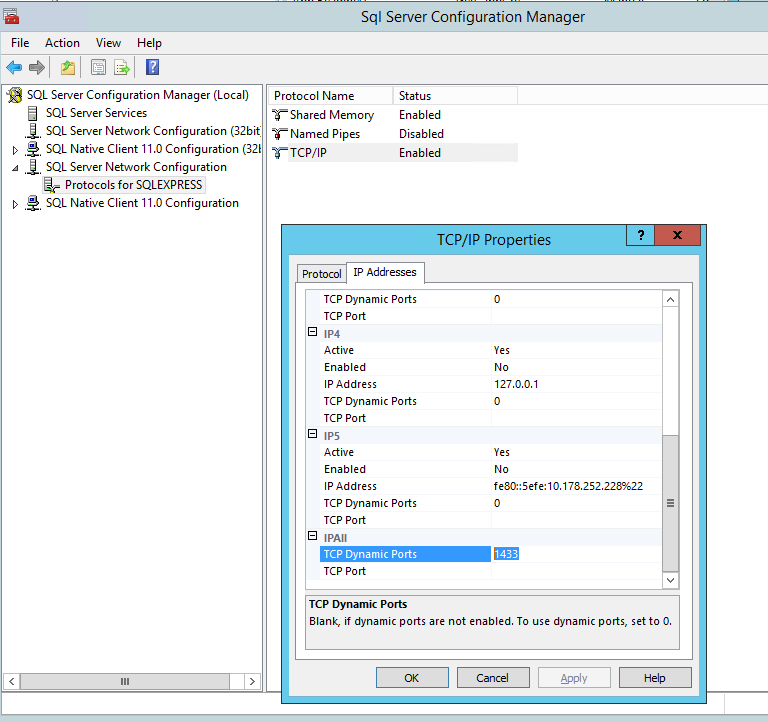Image resolution: width=768 pixels, height=722 pixels.
Task: Click the empty IPAll TCP Port value field
Action: coord(576,571)
